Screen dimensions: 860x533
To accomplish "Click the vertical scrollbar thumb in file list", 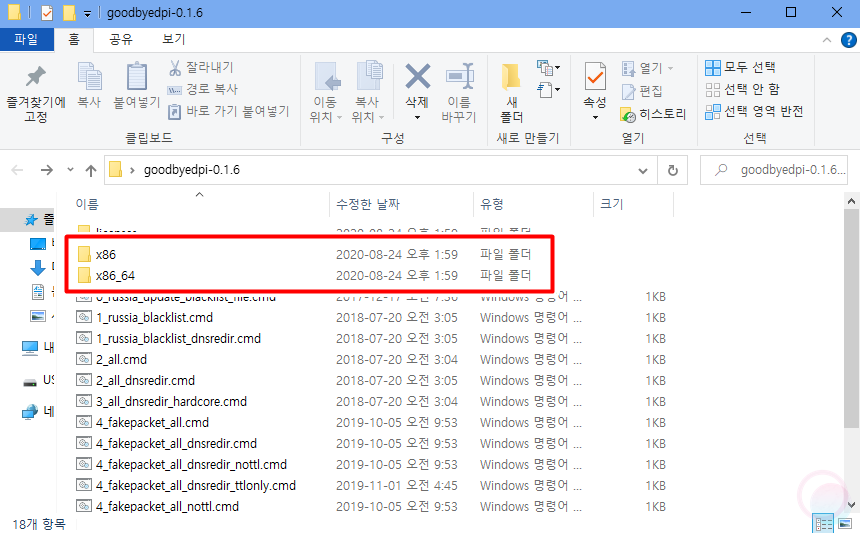I will (x=851, y=318).
